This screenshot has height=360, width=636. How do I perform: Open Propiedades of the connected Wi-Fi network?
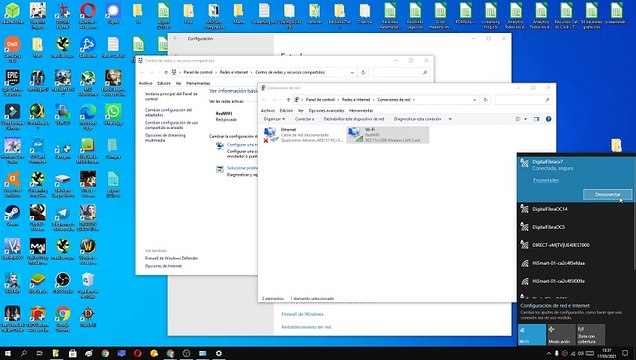(546, 180)
